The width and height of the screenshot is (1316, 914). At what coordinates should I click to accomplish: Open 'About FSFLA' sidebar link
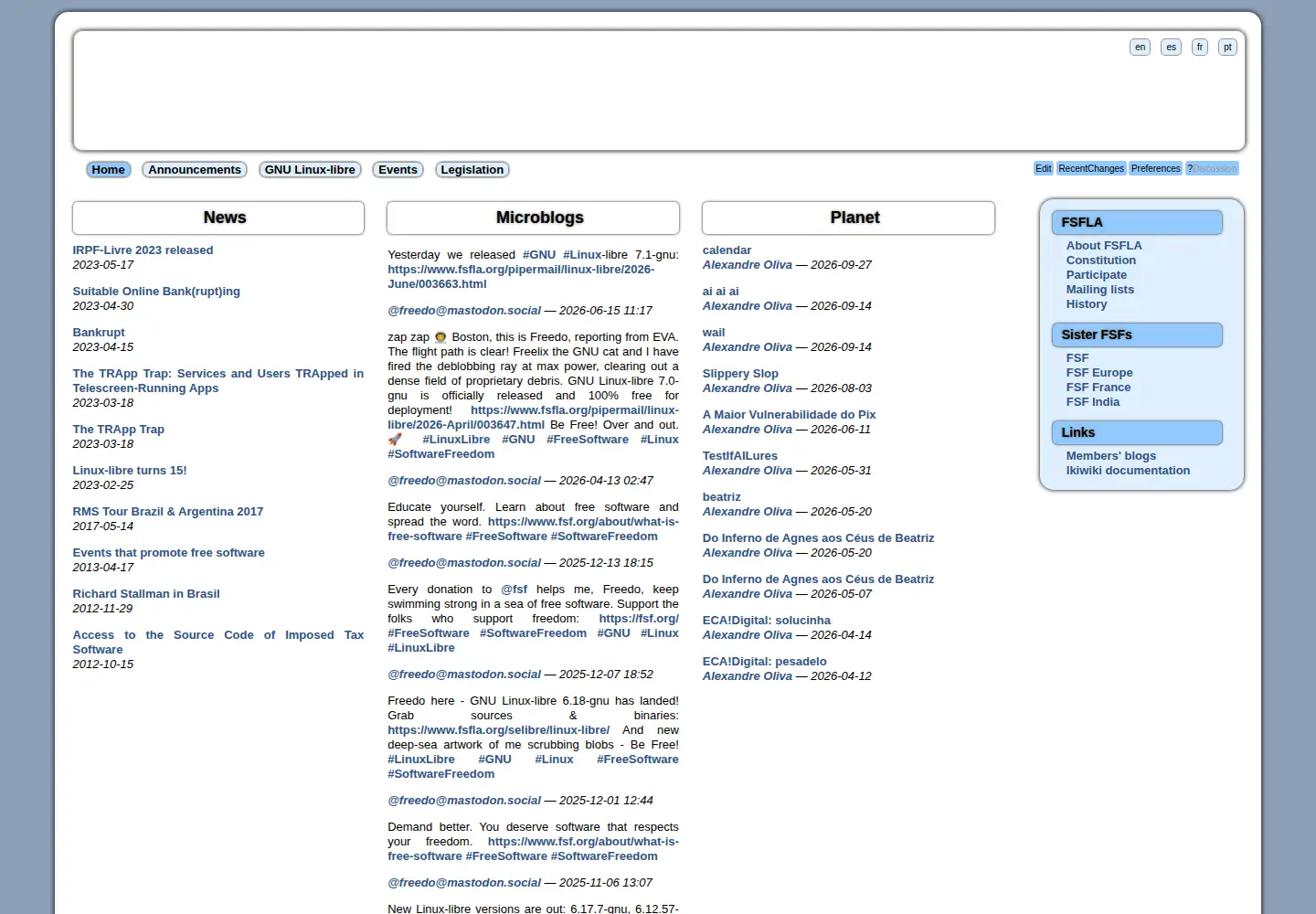[1104, 245]
